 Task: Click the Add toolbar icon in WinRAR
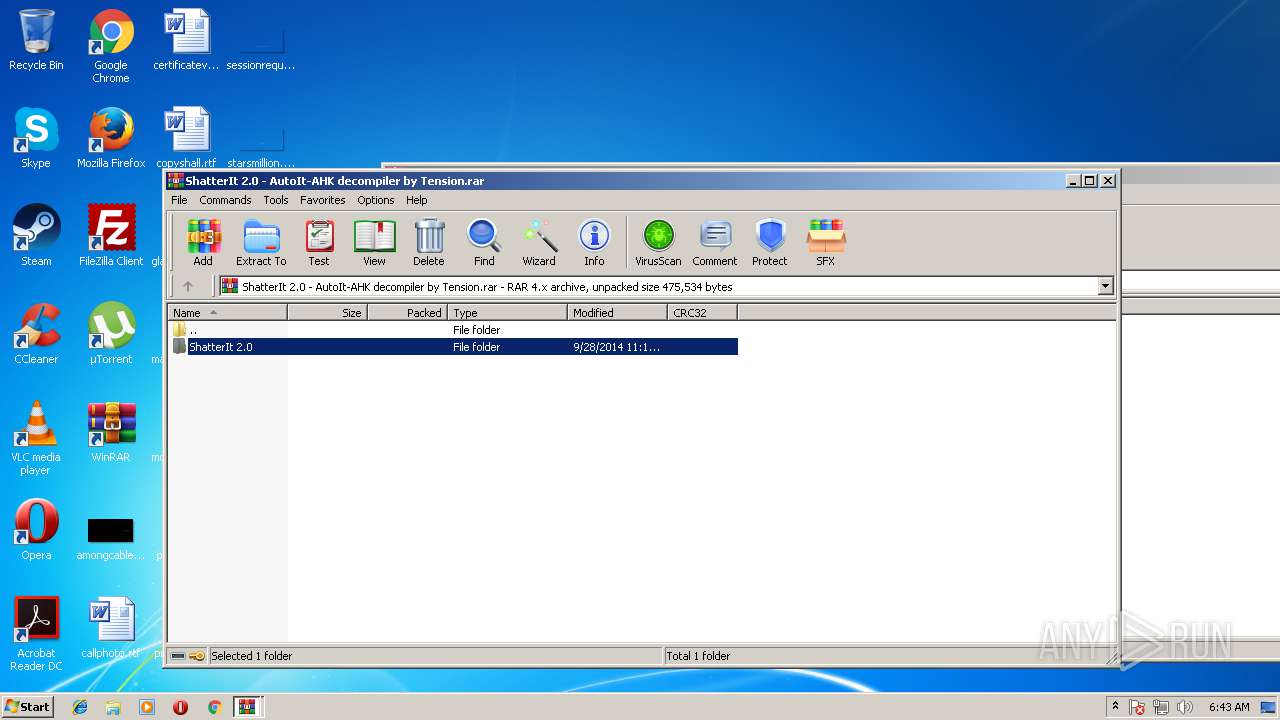[203, 243]
